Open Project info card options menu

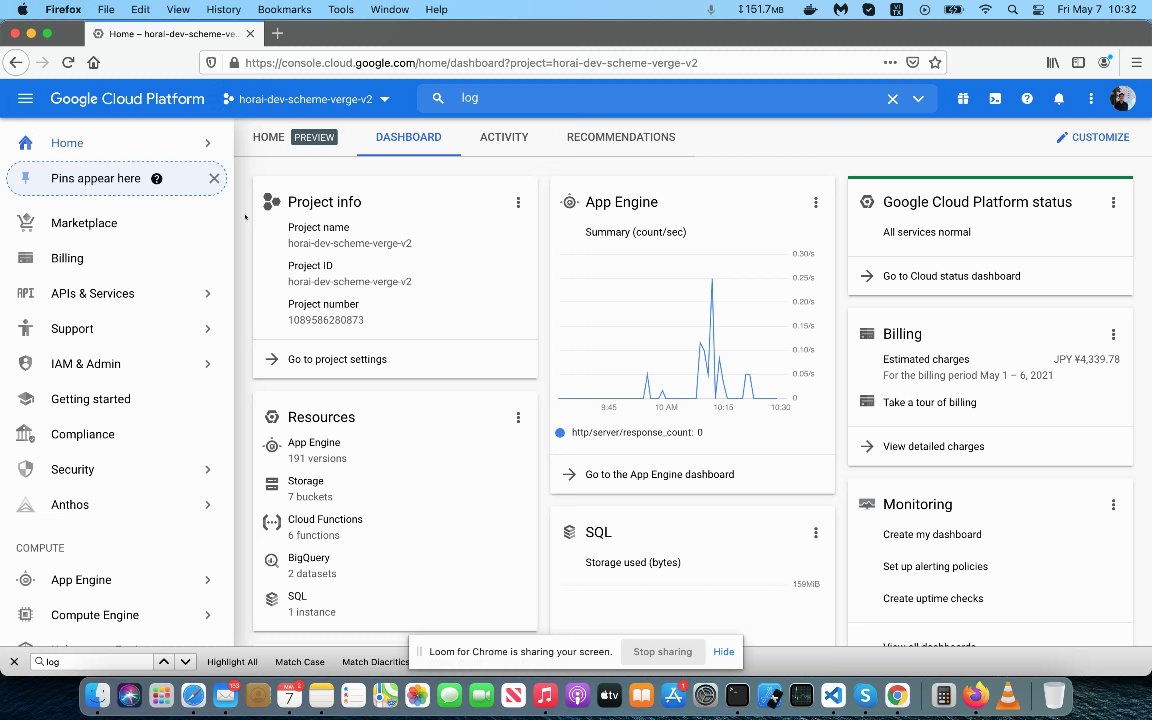coord(518,202)
